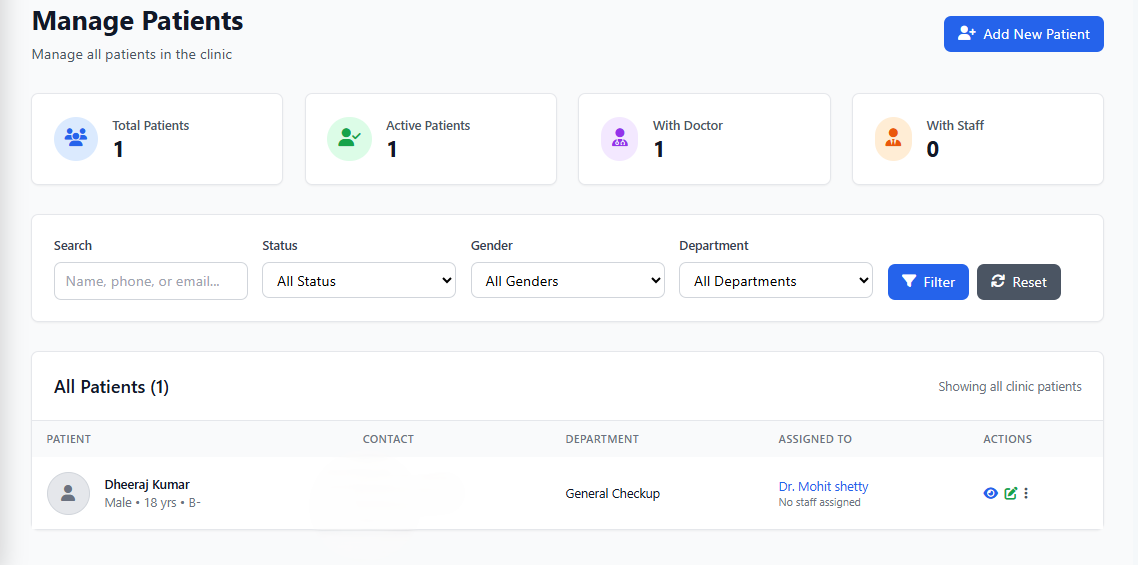Click Dheeraj Kumar's avatar placeholder
This screenshot has width=1138, height=565.
pyautogui.click(x=68, y=493)
